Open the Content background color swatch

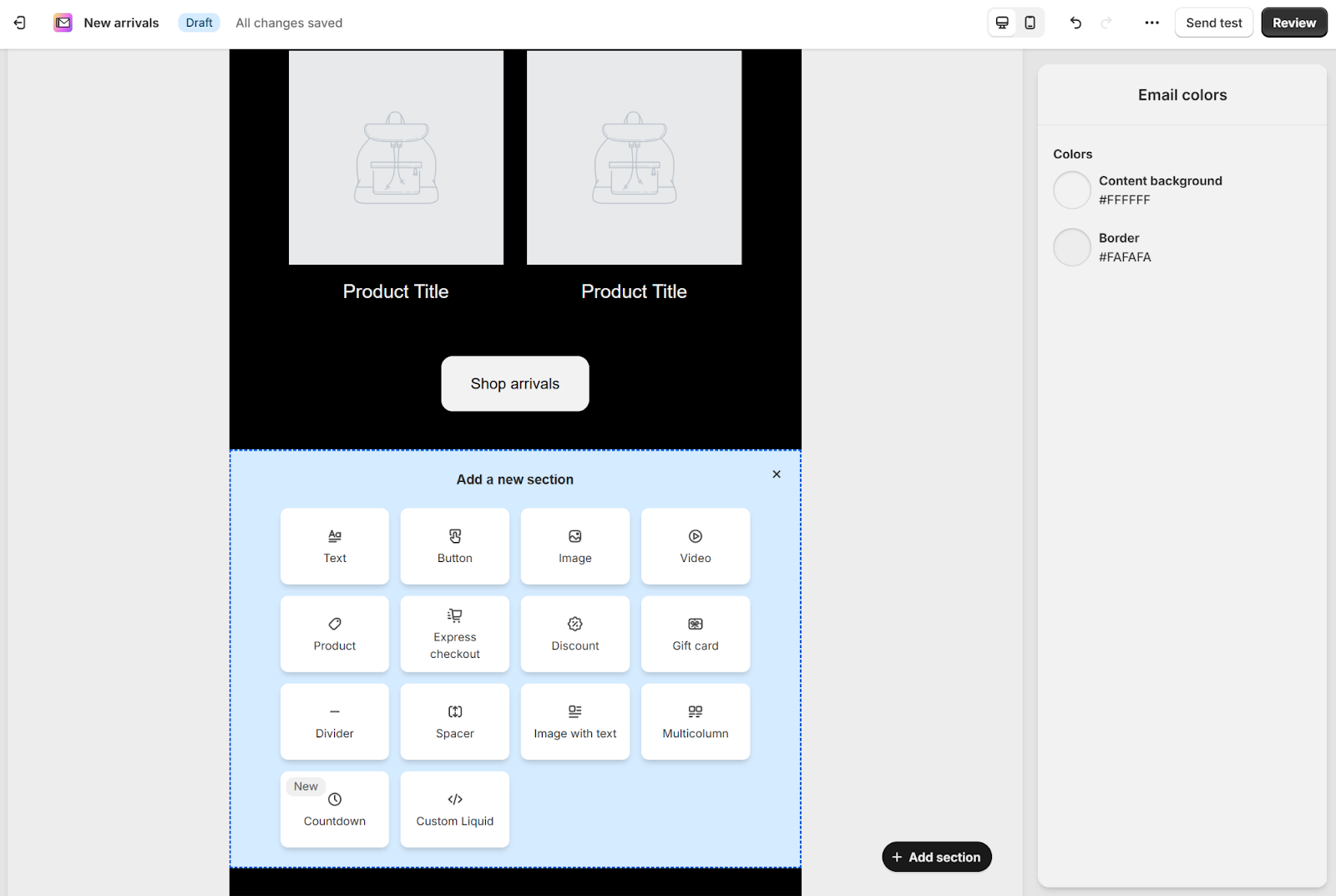click(x=1071, y=190)
